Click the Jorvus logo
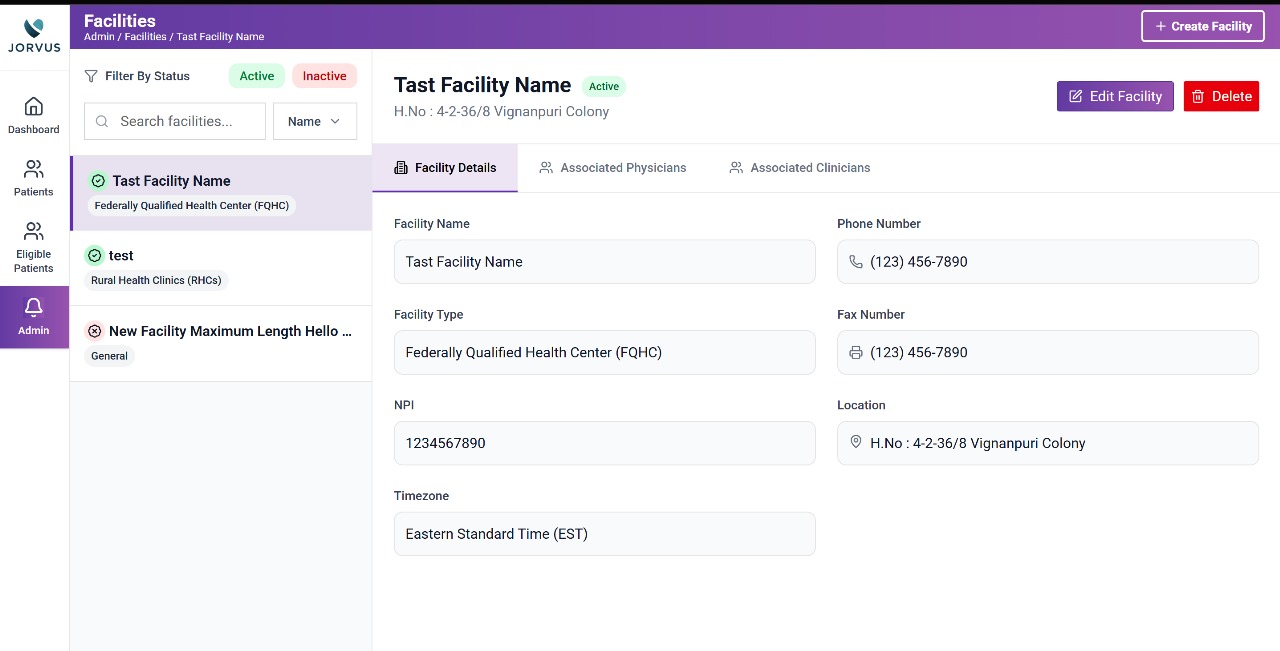The width and height of the screenshot is (1280, 651). [x=33, y=30]
